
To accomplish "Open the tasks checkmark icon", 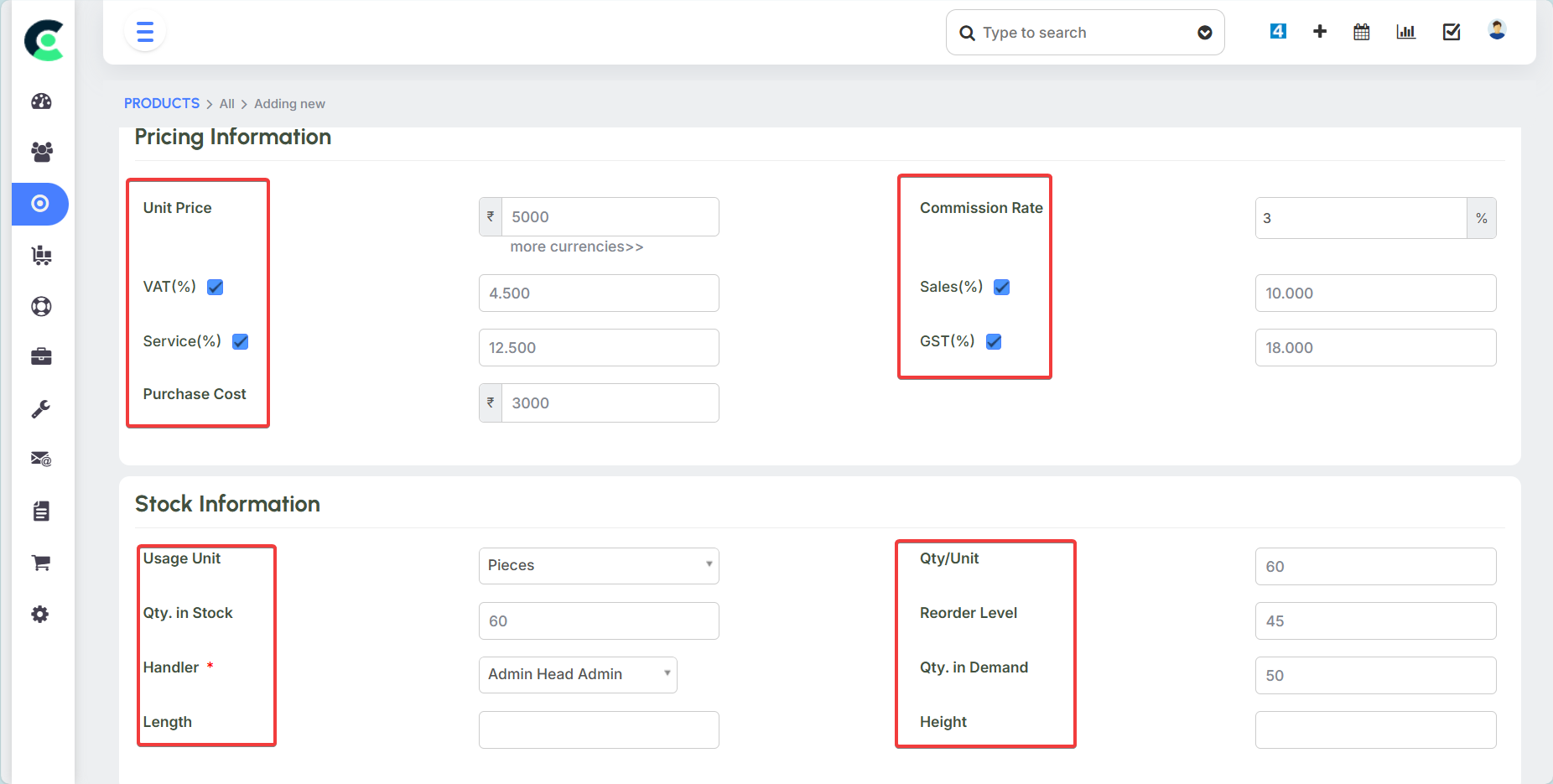I will (x=1451, y=32).
